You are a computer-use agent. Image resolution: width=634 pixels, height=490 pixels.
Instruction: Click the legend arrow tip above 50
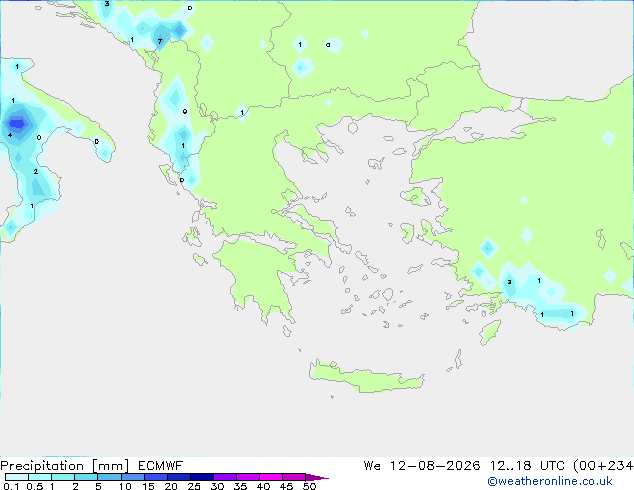(x=318, y=478)
